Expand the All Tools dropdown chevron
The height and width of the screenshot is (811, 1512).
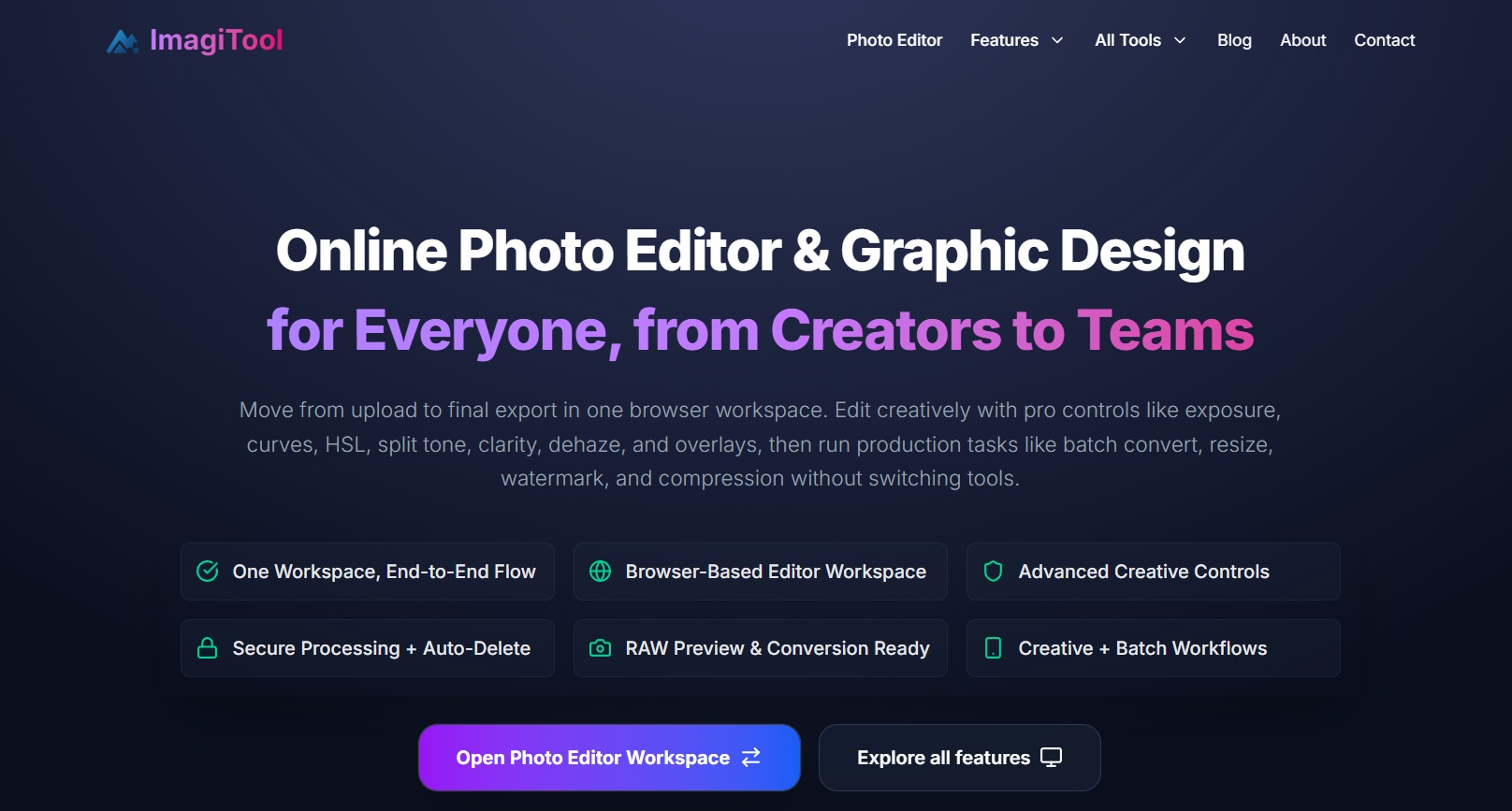[x=1180, y=40]
